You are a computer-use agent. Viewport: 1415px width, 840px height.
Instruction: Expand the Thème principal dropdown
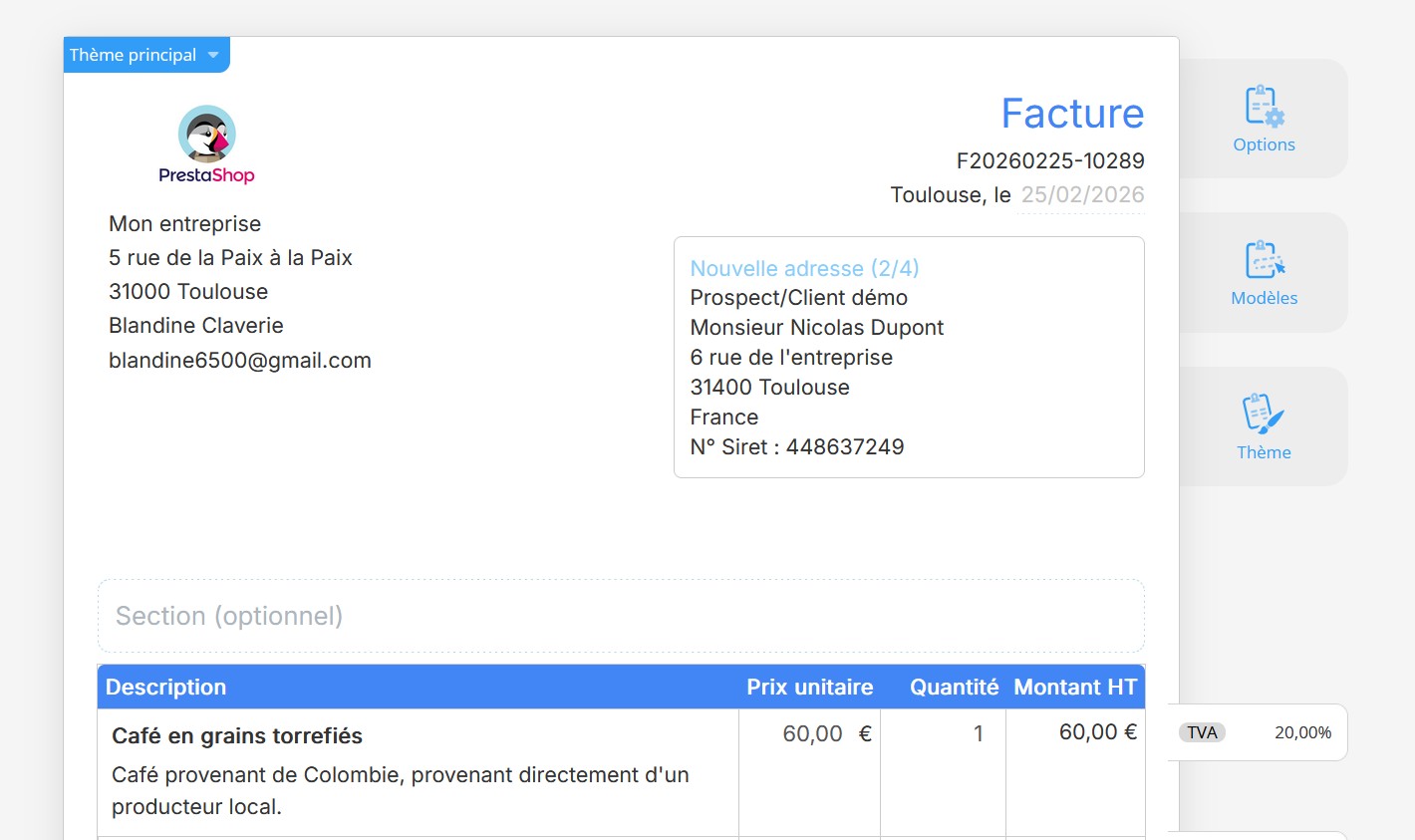click(134, 55)
